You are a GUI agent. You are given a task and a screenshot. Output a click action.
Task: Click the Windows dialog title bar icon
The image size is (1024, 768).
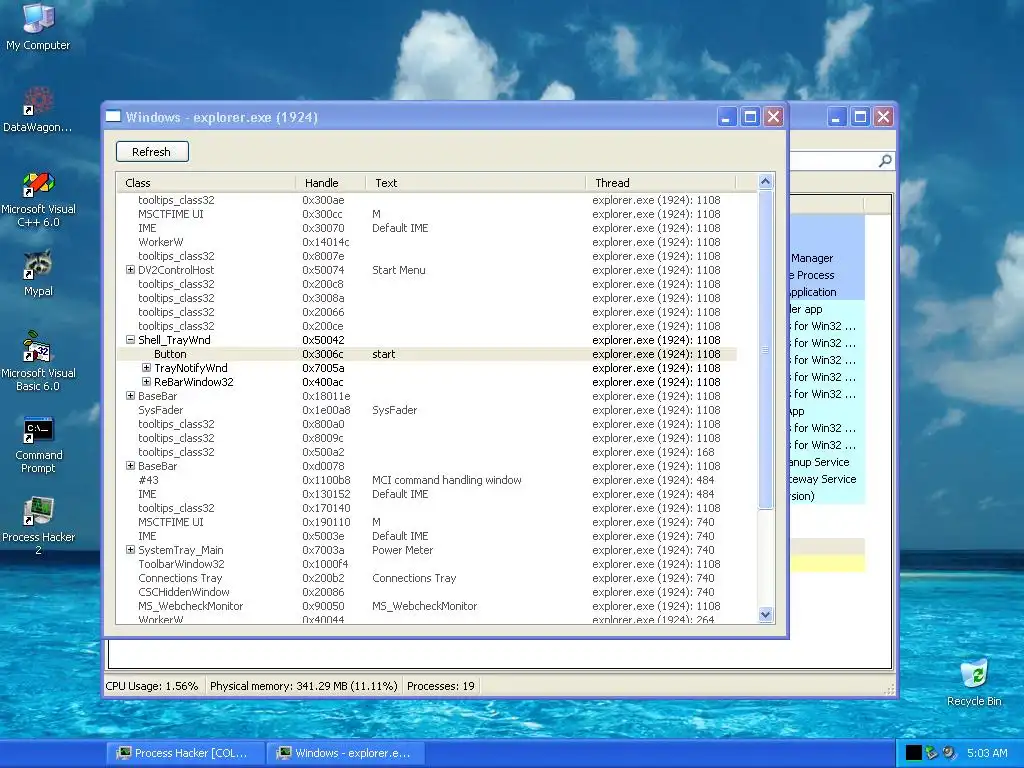(x=114, y=117)
